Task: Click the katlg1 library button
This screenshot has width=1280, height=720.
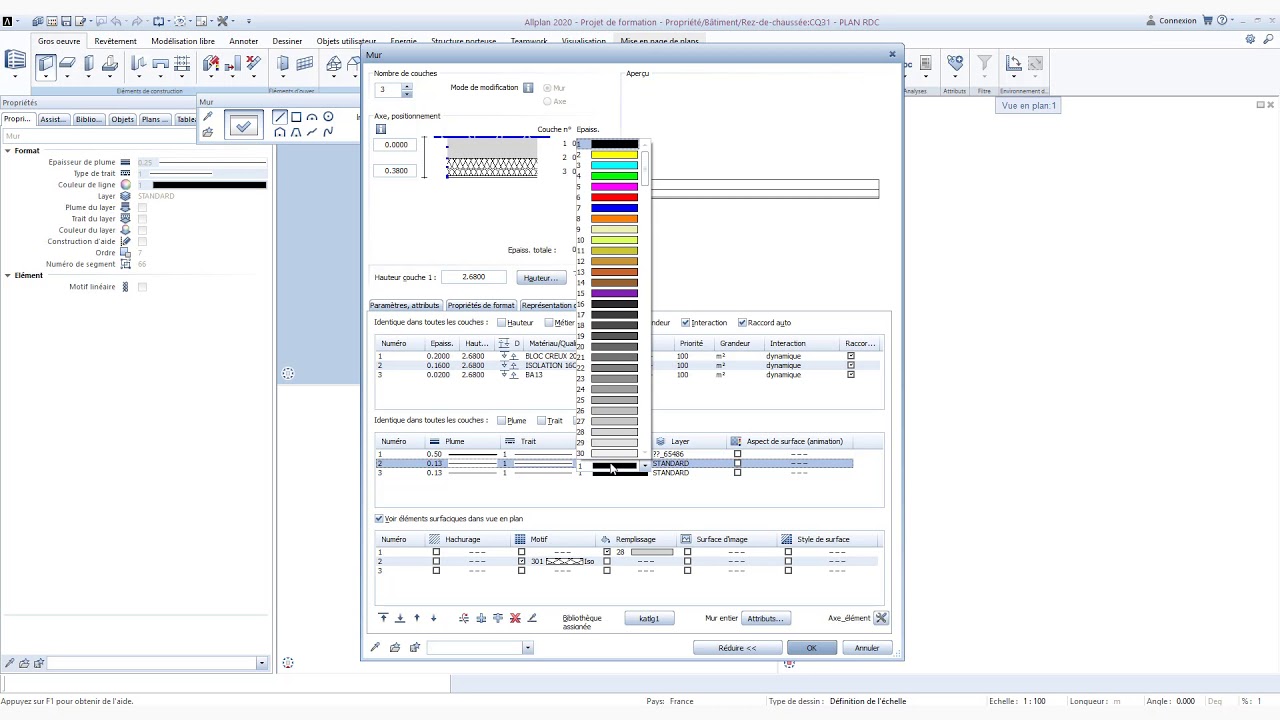Action: point(649,618)
